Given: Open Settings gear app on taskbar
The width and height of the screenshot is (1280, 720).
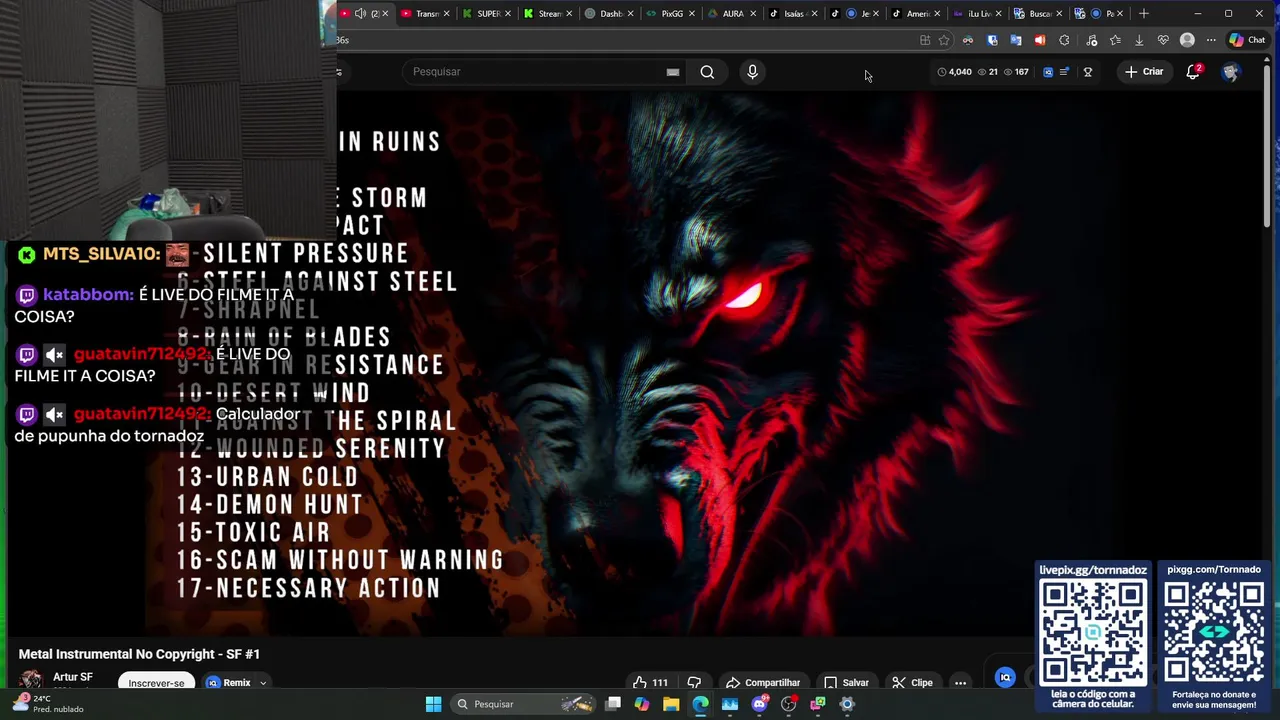Looking at the screenshot, I should pyautogui.click(x=847, y=704).
